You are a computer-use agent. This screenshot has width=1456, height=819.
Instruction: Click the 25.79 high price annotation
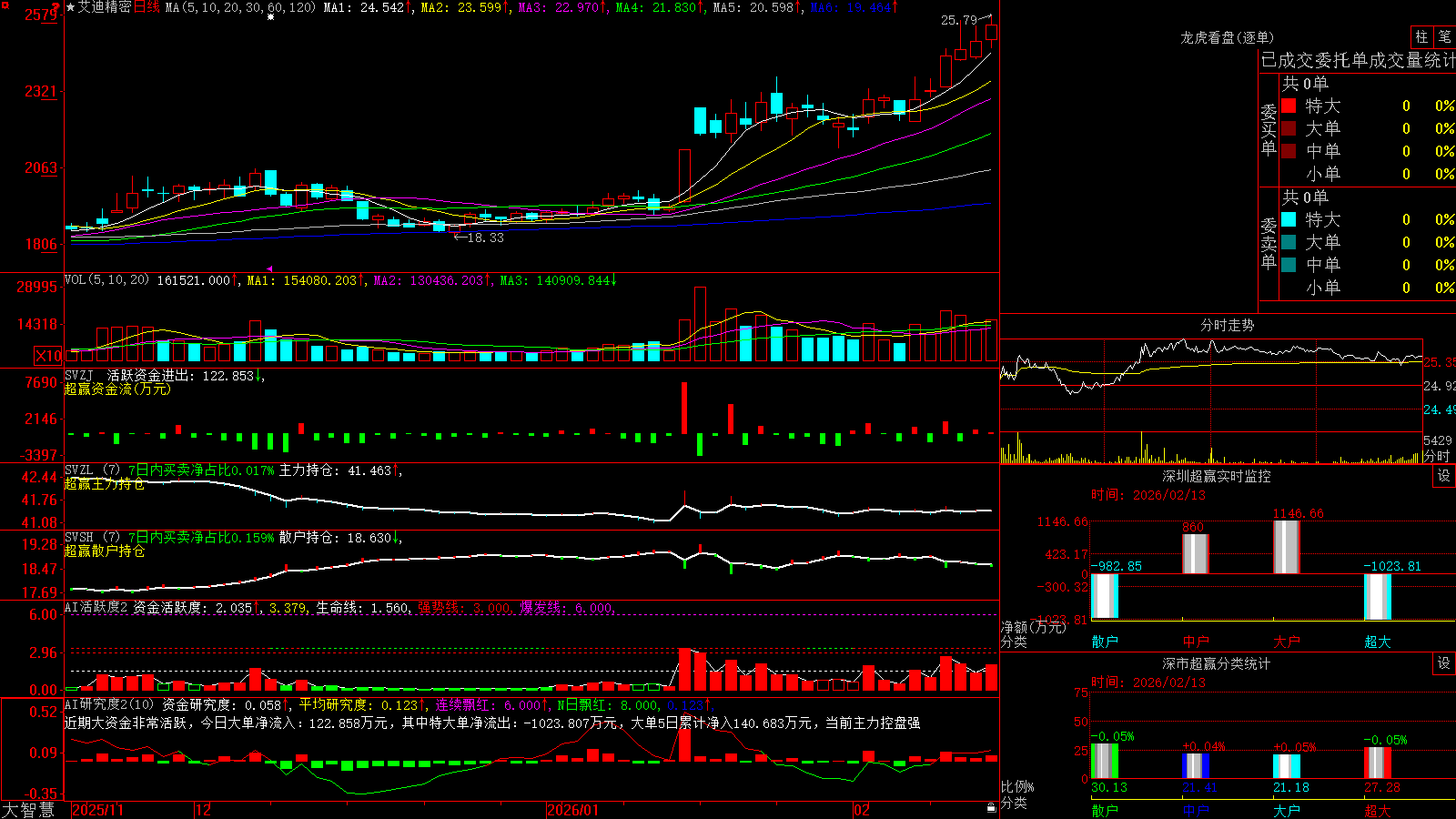[x=959, y=19]
